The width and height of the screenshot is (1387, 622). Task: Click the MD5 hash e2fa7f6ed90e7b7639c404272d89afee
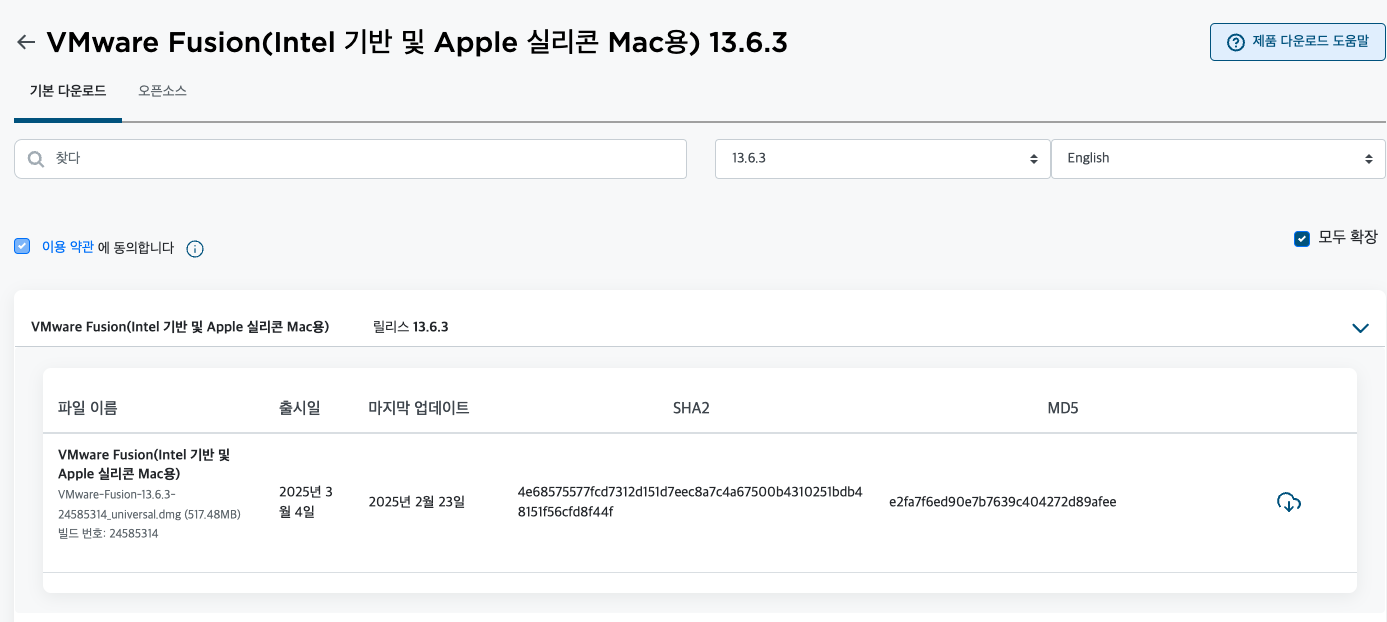click(x=1002, y=502)
